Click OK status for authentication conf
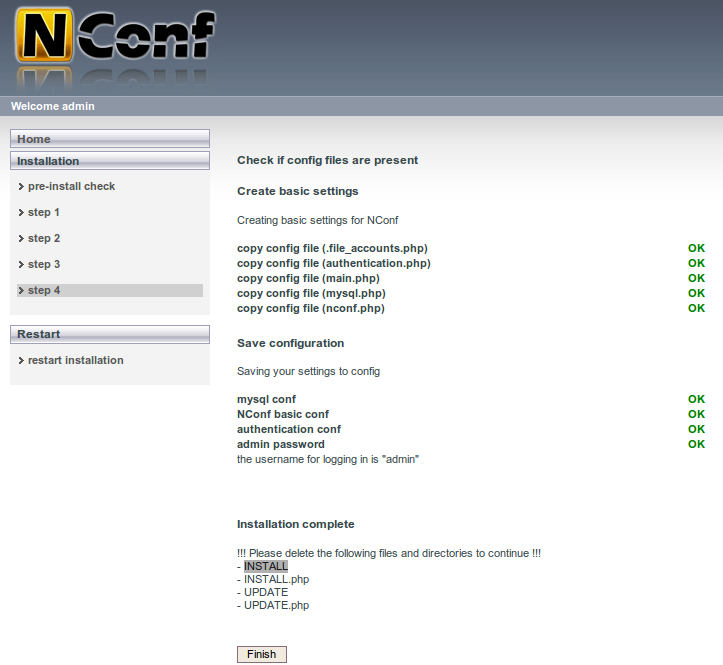The width and height of the screenshot is (723, 665). tap(696, 429)
